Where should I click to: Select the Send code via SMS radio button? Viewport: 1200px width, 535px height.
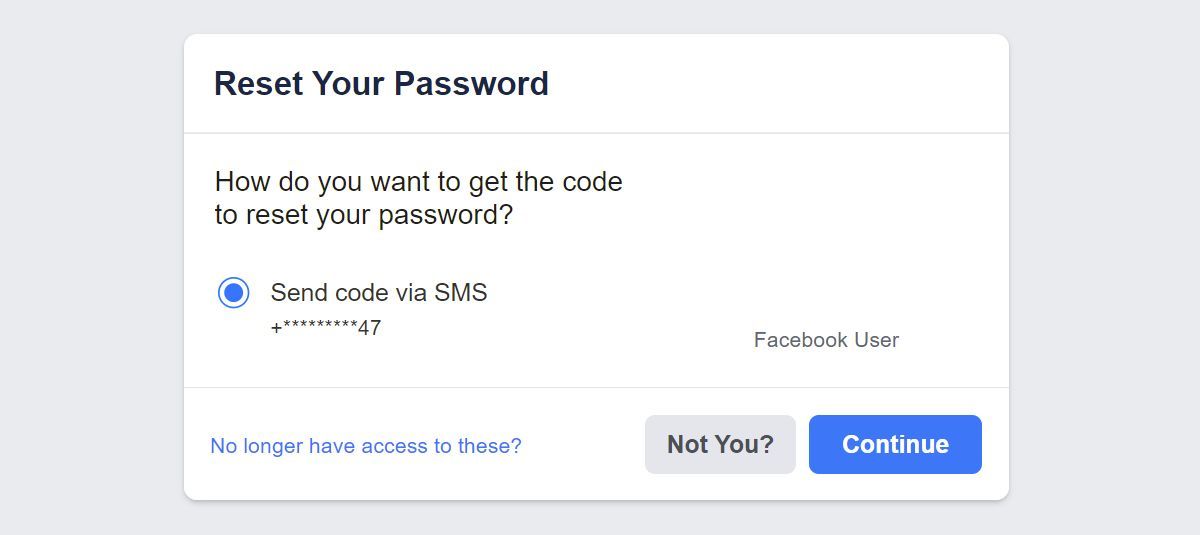pos(233,293)
